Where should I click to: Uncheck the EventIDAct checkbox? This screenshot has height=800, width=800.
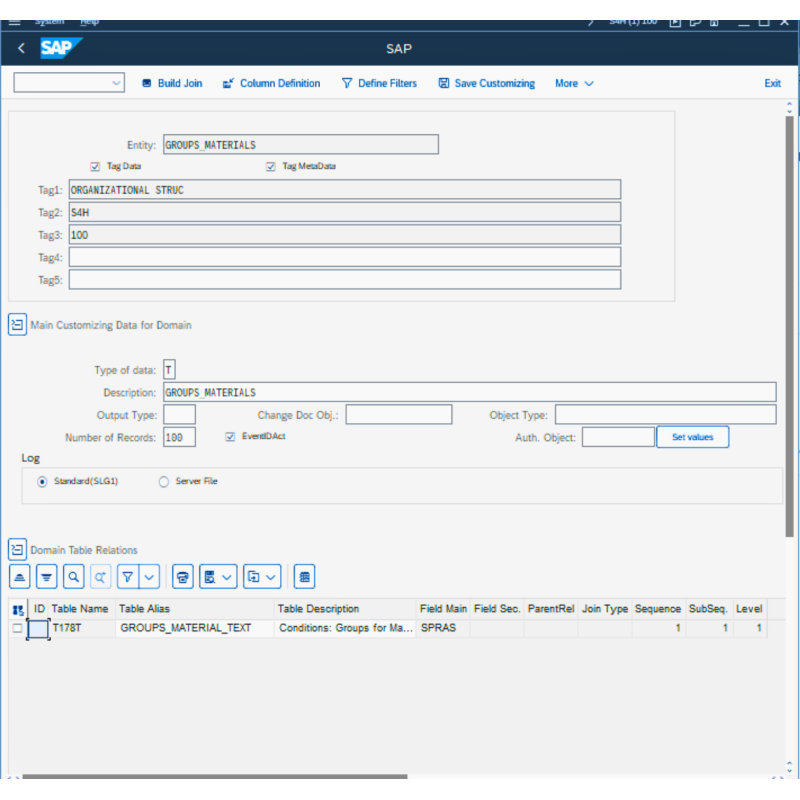(x=231, y=437)
